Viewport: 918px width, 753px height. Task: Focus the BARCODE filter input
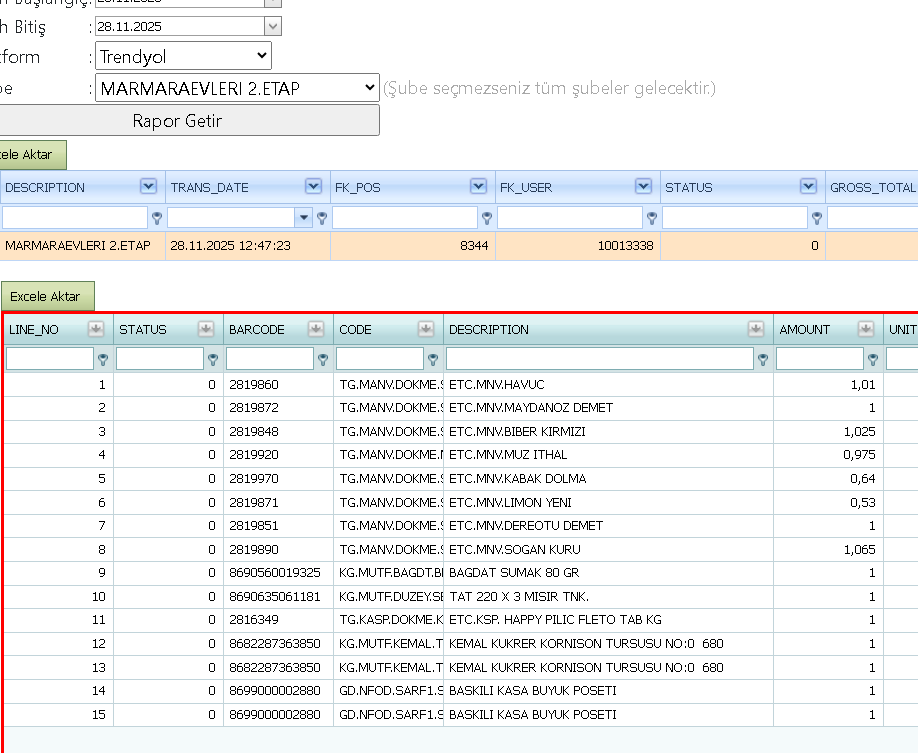(x=270, y=359)
